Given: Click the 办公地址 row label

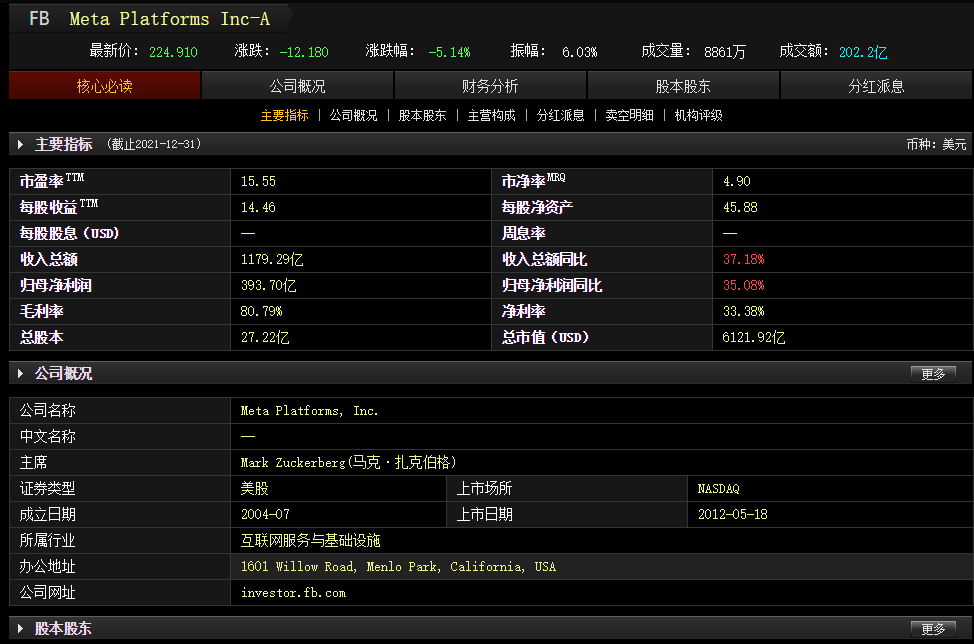Looking at the screenshot, I should (x=48, y=567).
